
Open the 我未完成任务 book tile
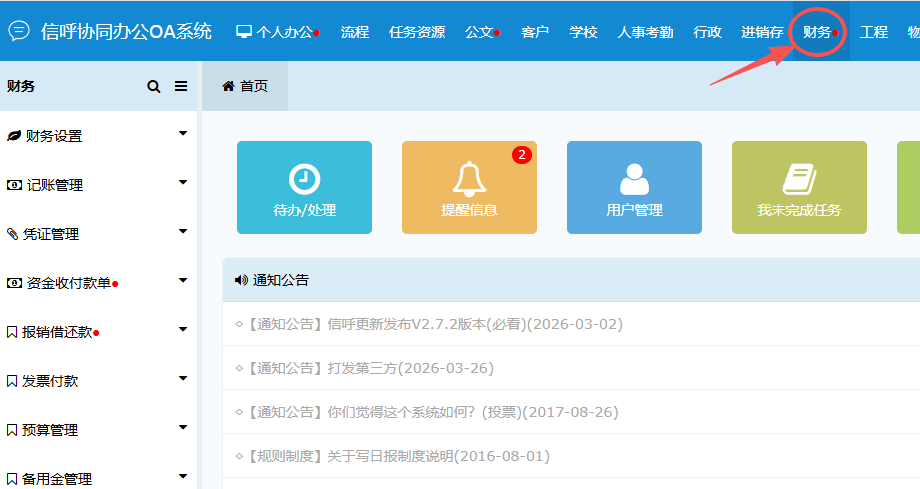[799, 188]
